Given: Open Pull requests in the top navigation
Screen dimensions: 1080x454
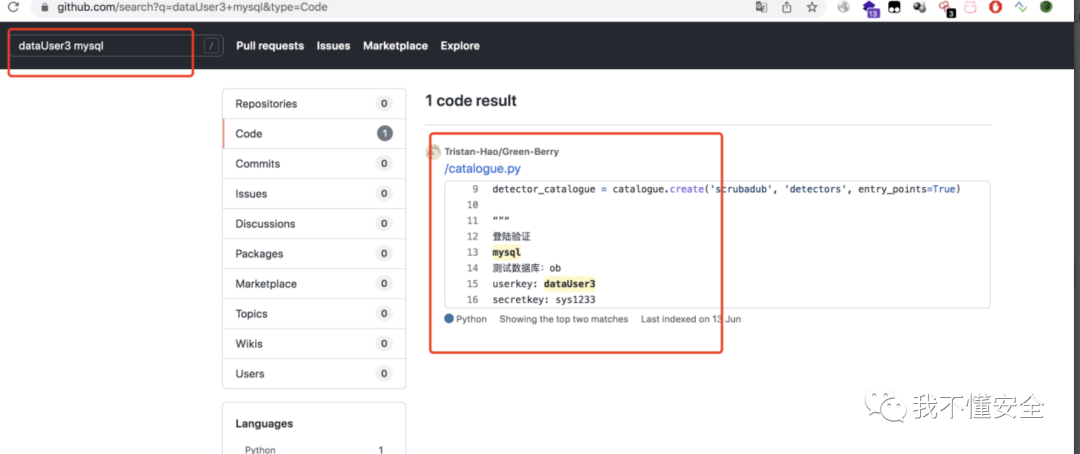Looking at the screenshot, I should click(x=270, y=46).
